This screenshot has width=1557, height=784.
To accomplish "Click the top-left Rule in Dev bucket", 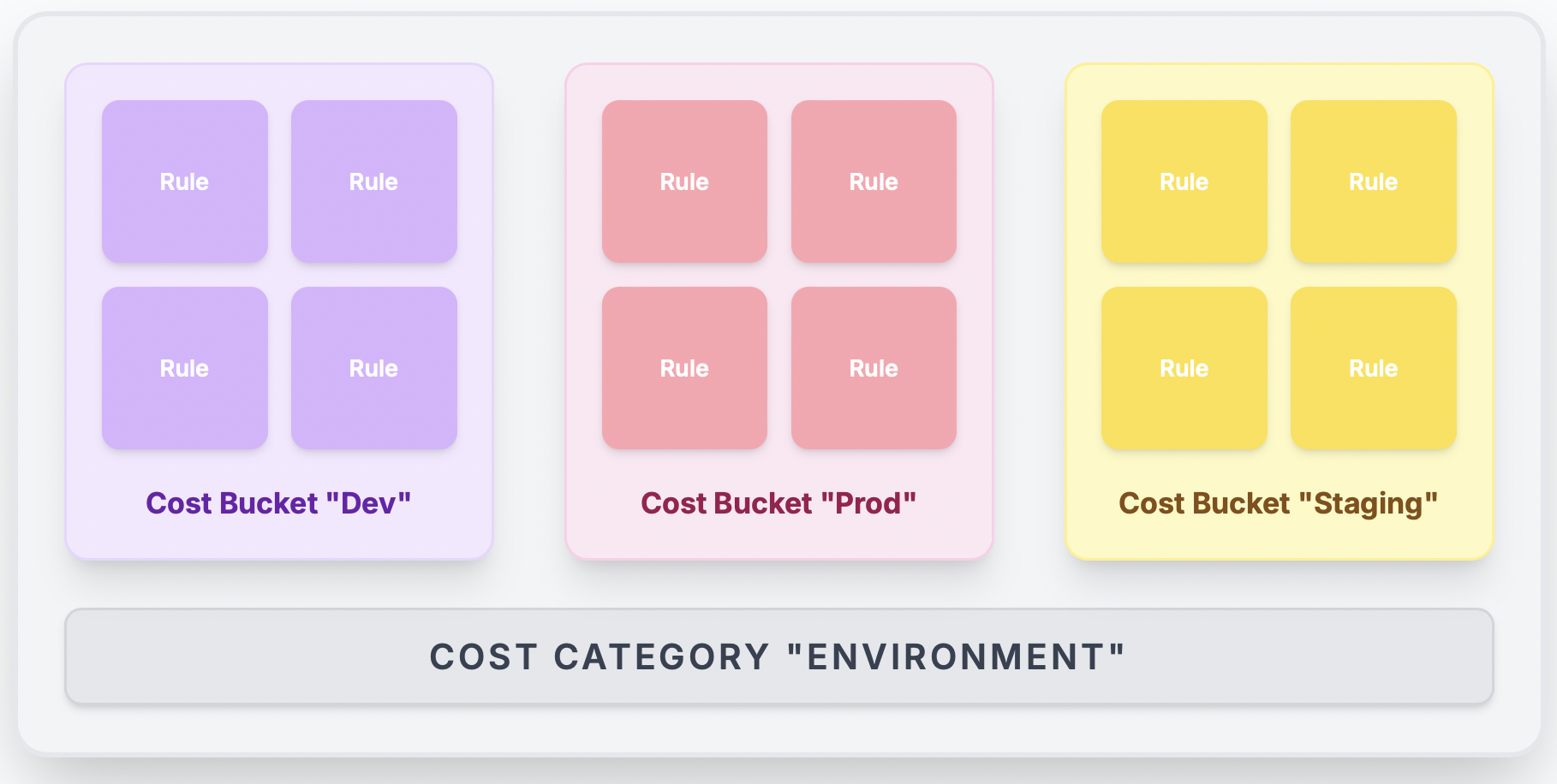I will (184, 181).
